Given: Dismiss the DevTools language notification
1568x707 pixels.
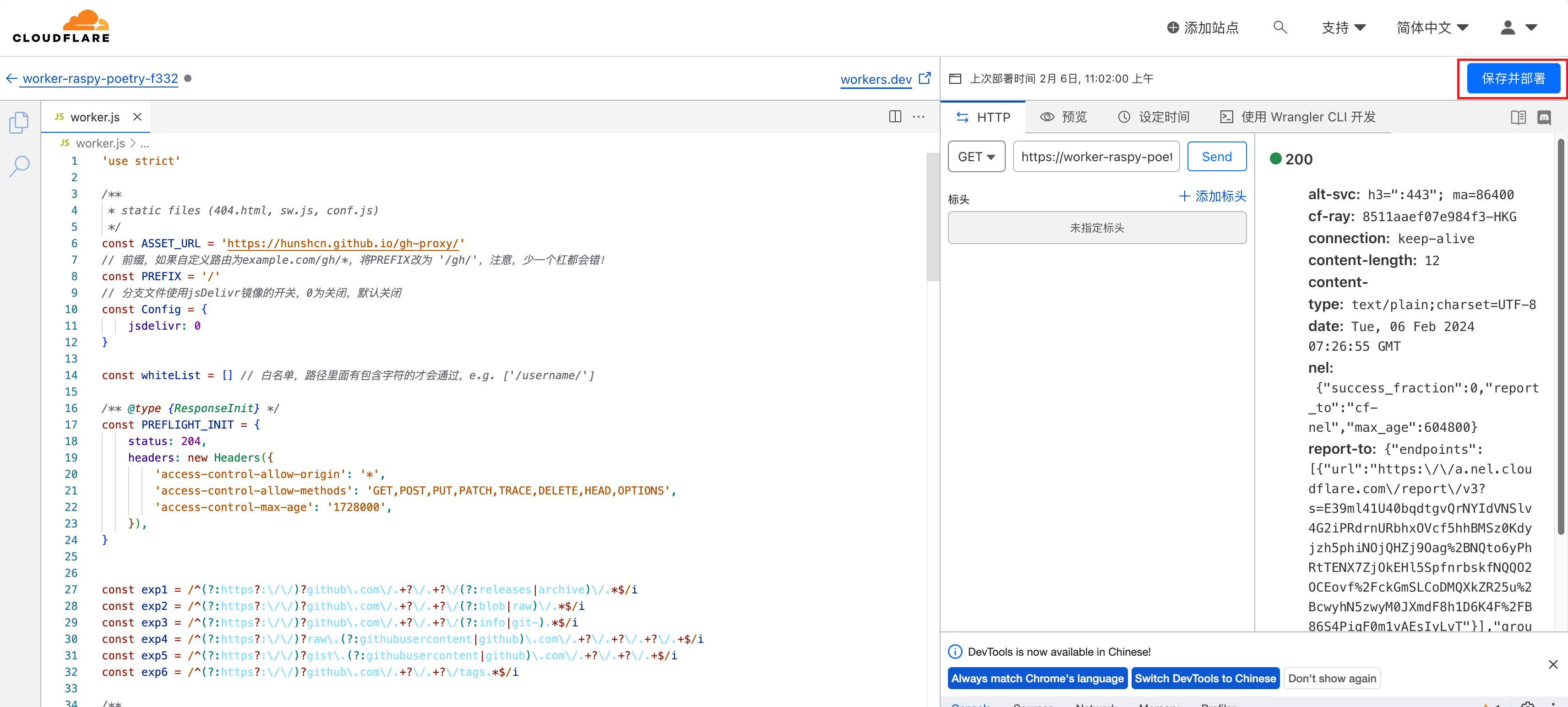Looking at the screenshot, I should pyautogui.click(x=1553, y=664).
